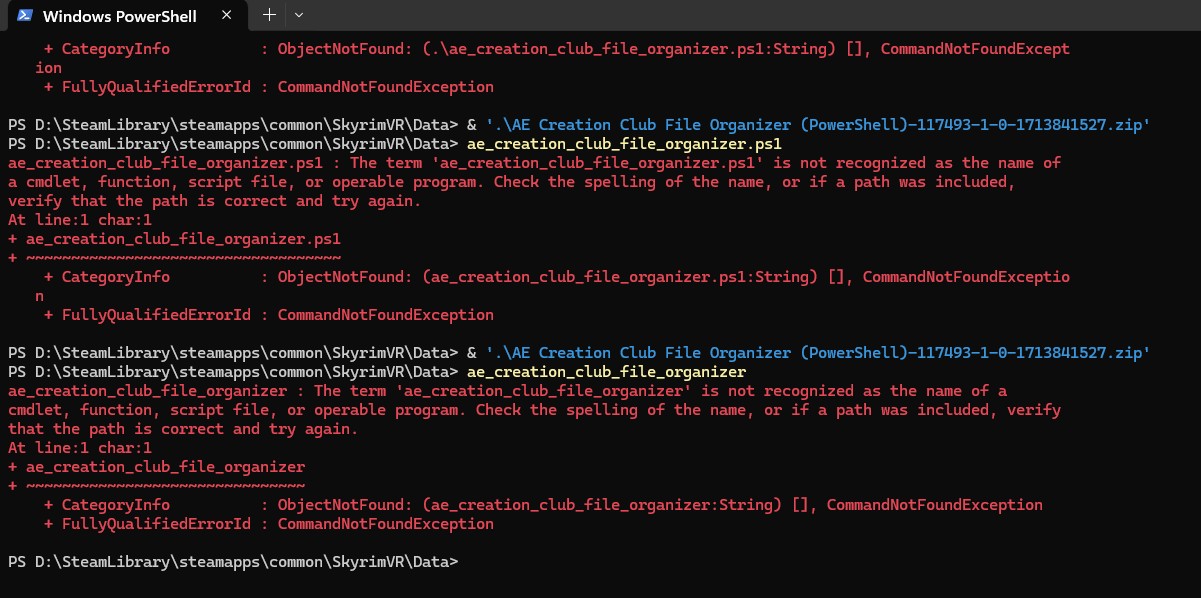1201x598 pixels.
Task: Click the last empty prompt line
Action: pyautogui.click(x=232, y=562)
